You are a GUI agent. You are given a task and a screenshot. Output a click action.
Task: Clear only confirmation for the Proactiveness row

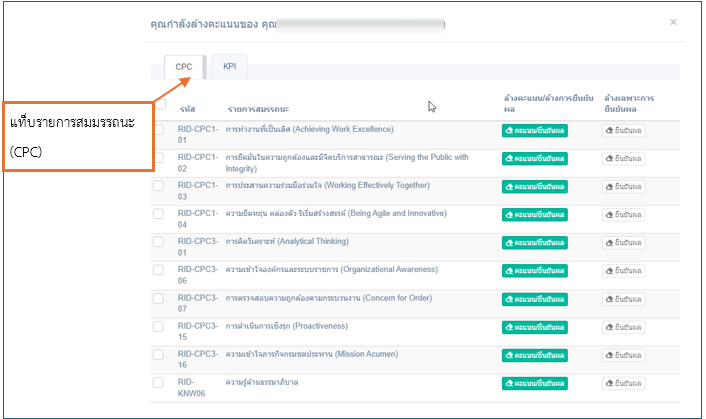[x=624, y=327]
